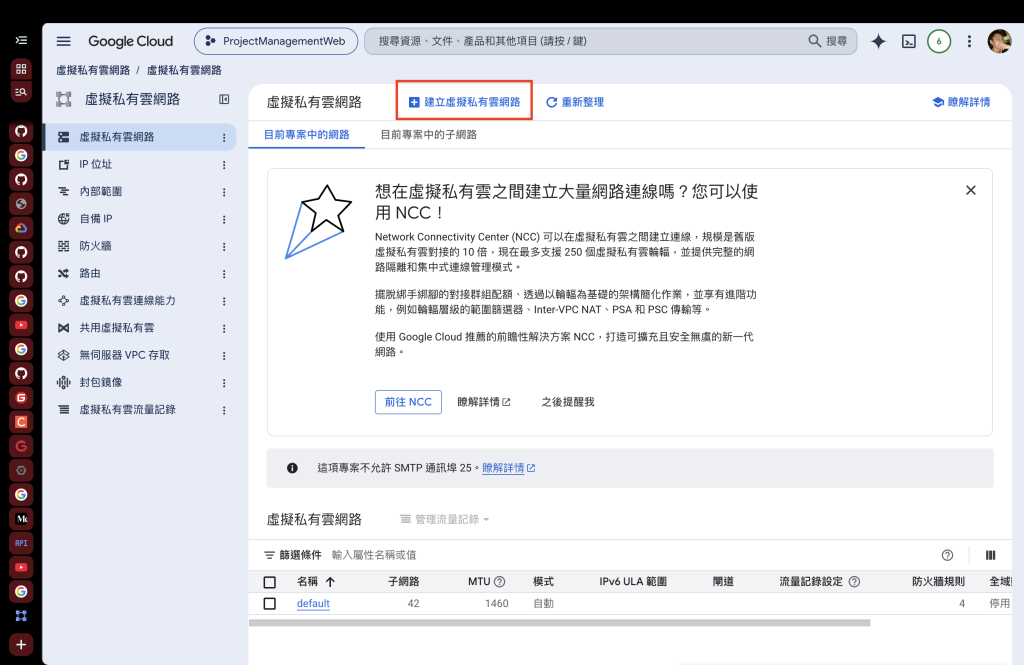1024x665 pixels.
Task: Close the NCC promotion card
Action: pos(971,190)
